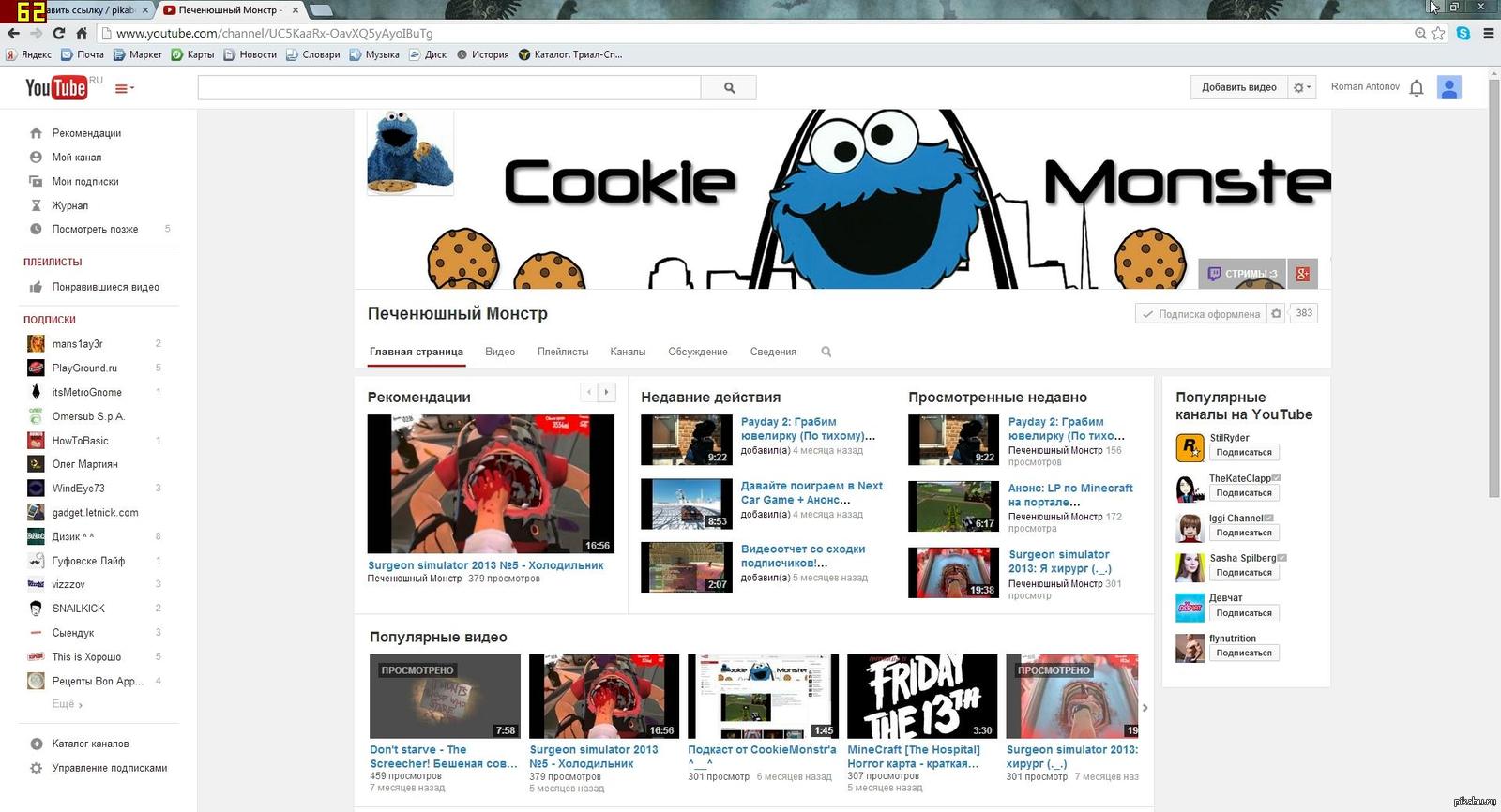The width and height of the screenshot is (1501, 812).
Task: Open Мой канал in sidebar
Action: point(76,158)
